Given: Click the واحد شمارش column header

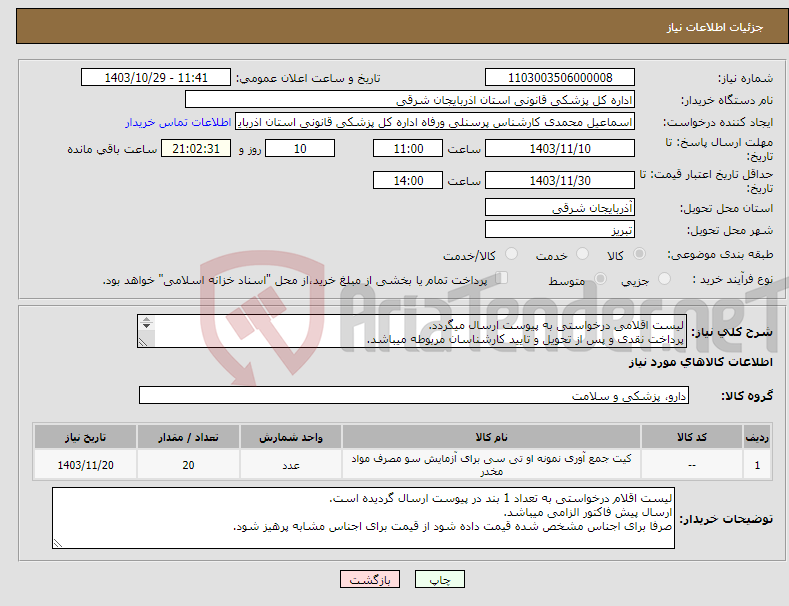Looking at the screenshot, I should click(x=291, y=437).
